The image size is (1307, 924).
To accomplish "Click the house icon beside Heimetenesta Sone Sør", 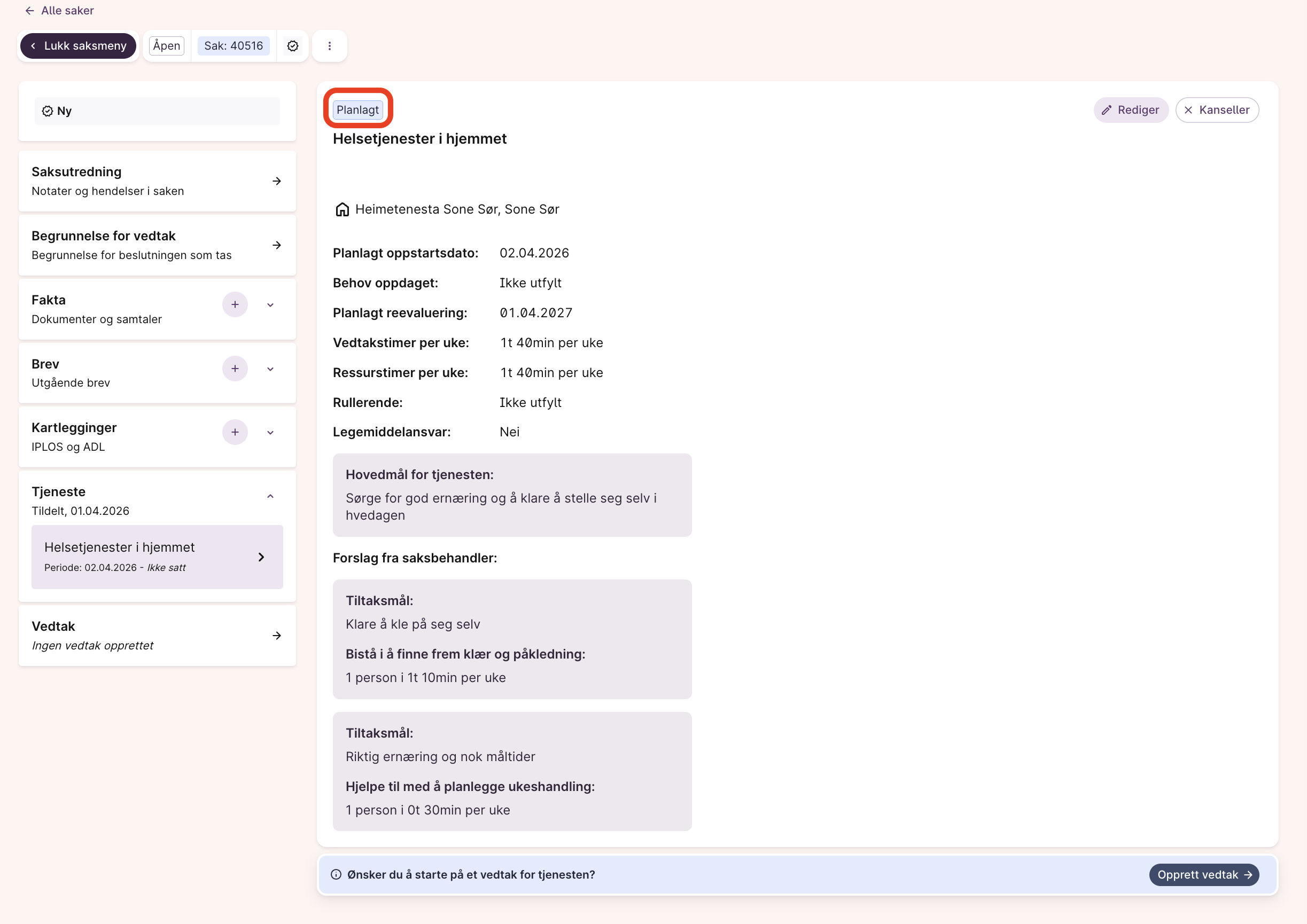I will [342, 209].
